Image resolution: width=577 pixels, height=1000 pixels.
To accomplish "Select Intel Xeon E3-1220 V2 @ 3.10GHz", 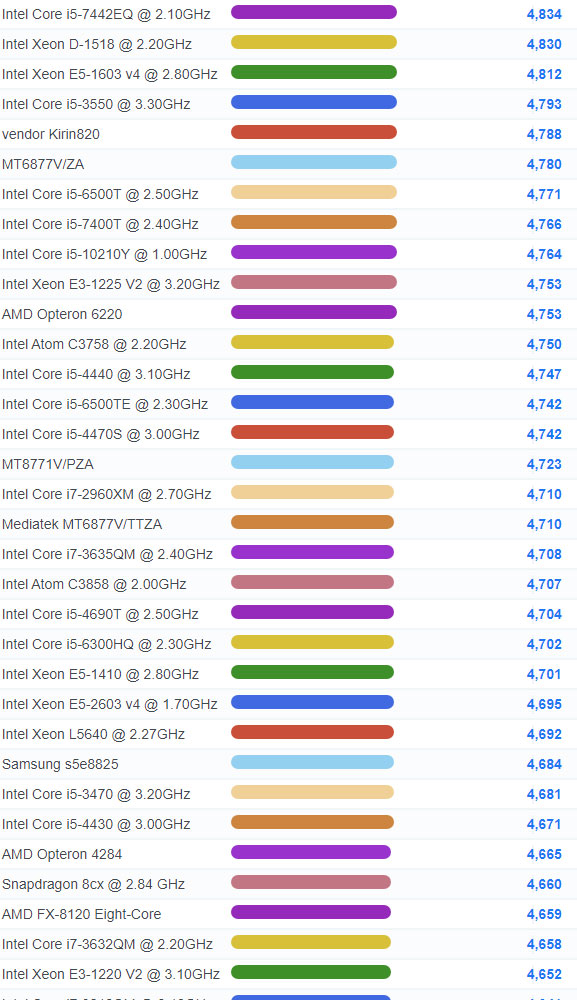I will point(111,973).
